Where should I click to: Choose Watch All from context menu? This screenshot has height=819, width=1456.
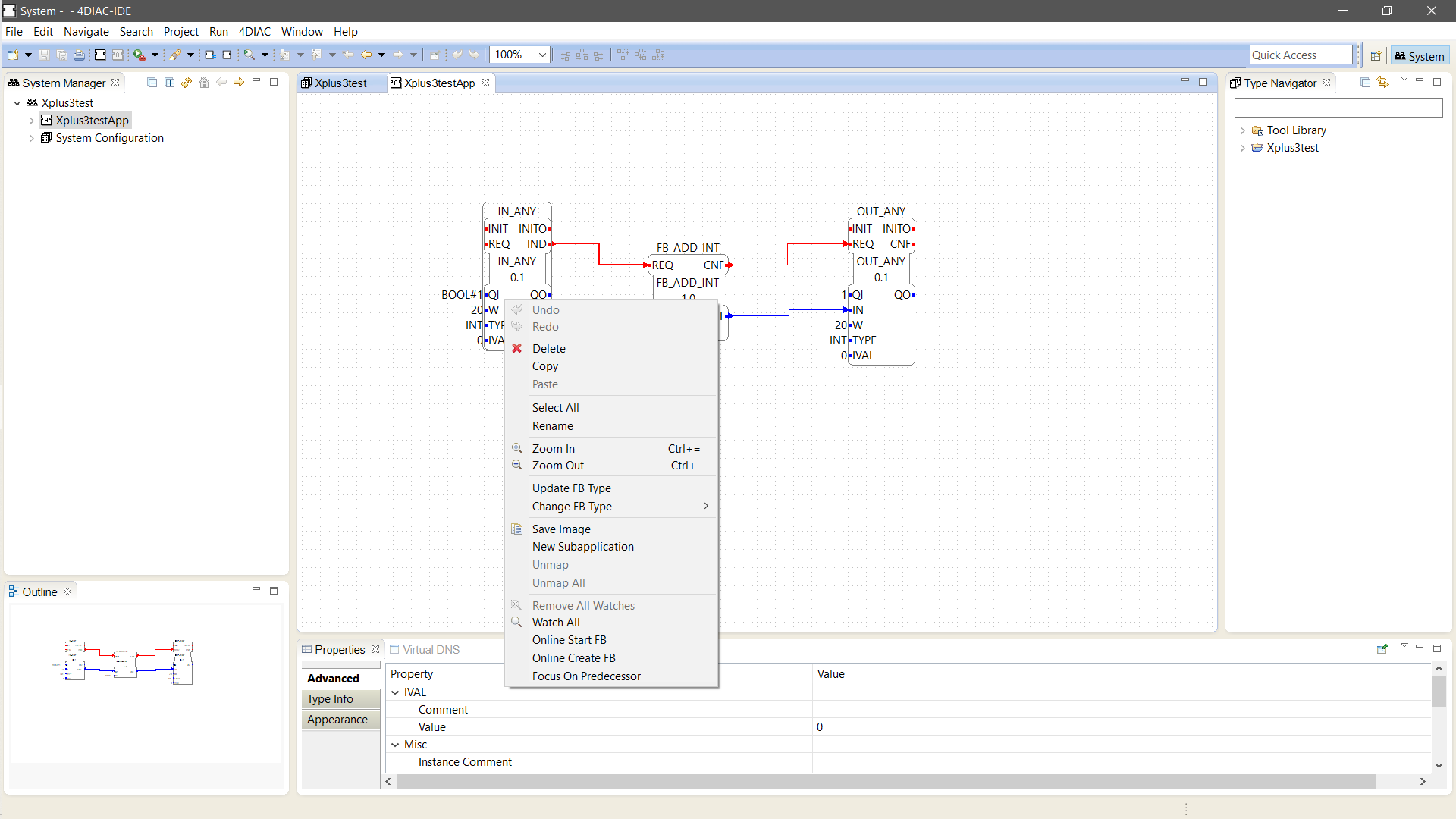click(x=612, y=623)
